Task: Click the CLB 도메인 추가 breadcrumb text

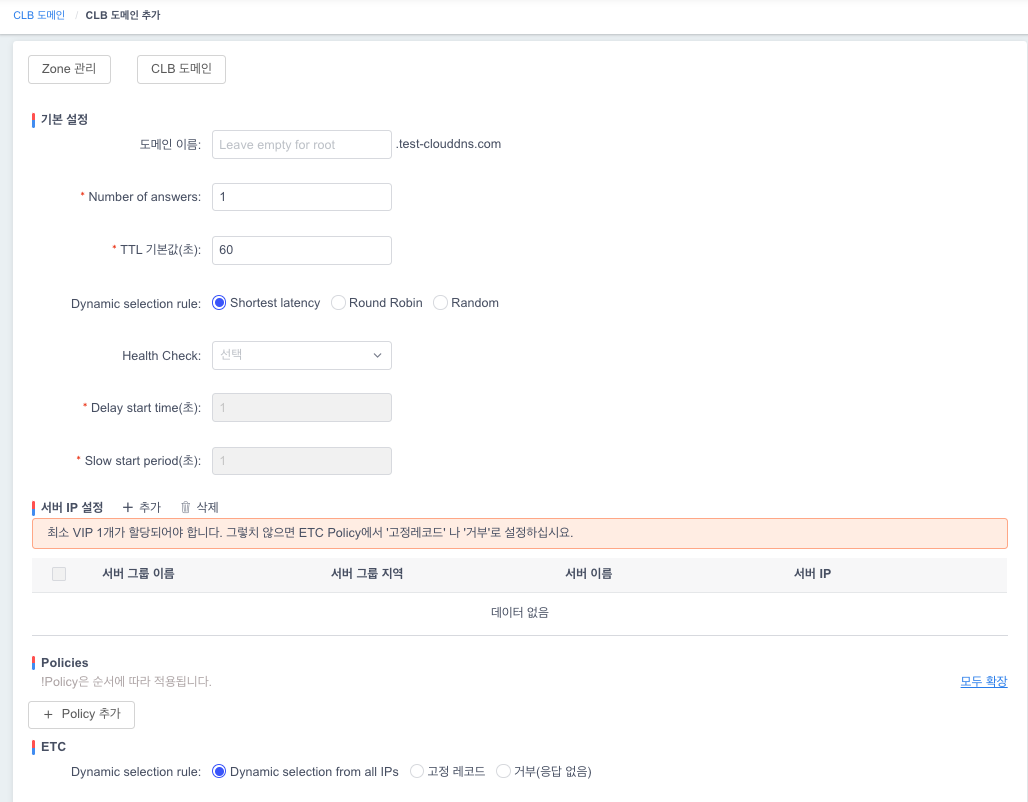Action: 123,15
